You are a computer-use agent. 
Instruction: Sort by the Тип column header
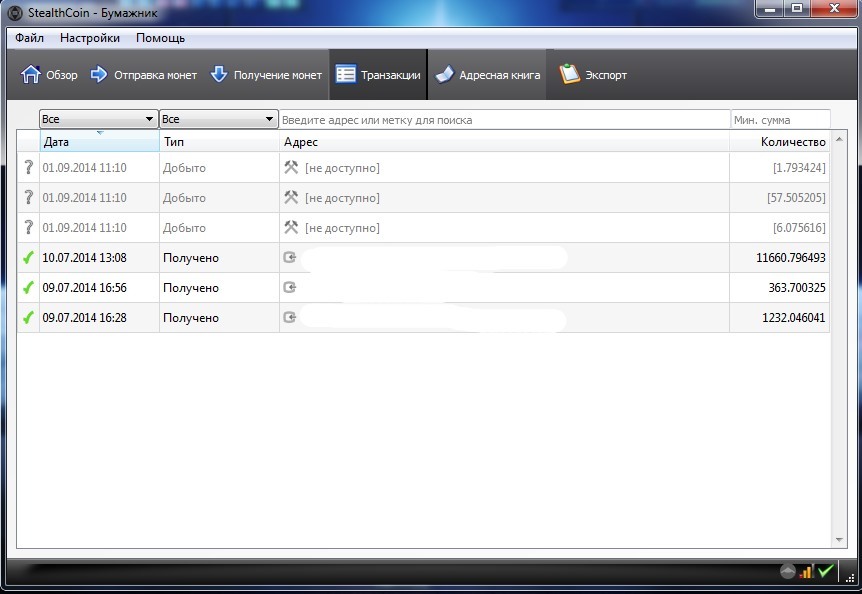(x=219, y=141)
